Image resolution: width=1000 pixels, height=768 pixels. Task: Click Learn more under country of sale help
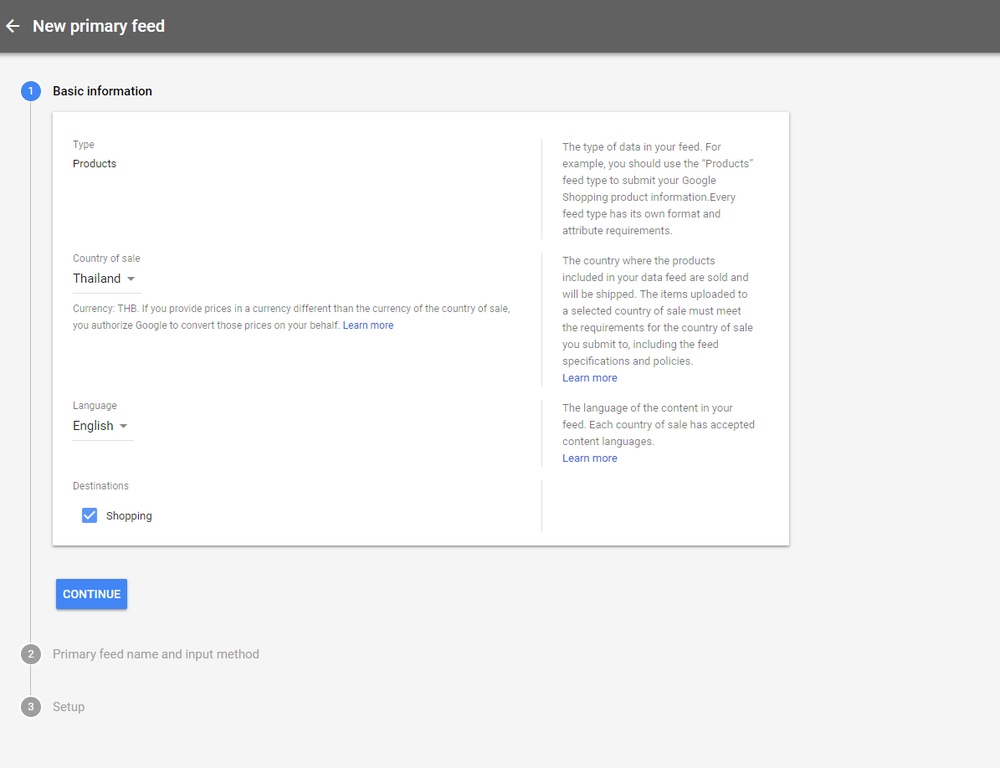point(589,377)
